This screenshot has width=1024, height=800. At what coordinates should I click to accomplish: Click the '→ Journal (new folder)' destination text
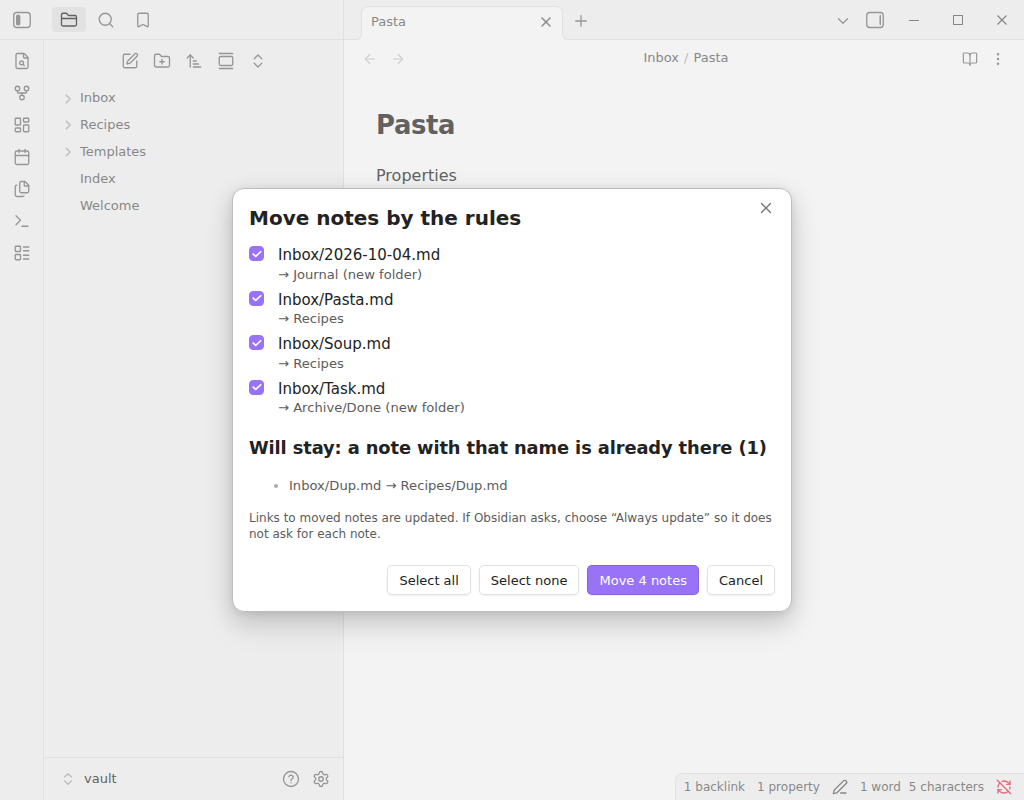(x=350, y=274)
